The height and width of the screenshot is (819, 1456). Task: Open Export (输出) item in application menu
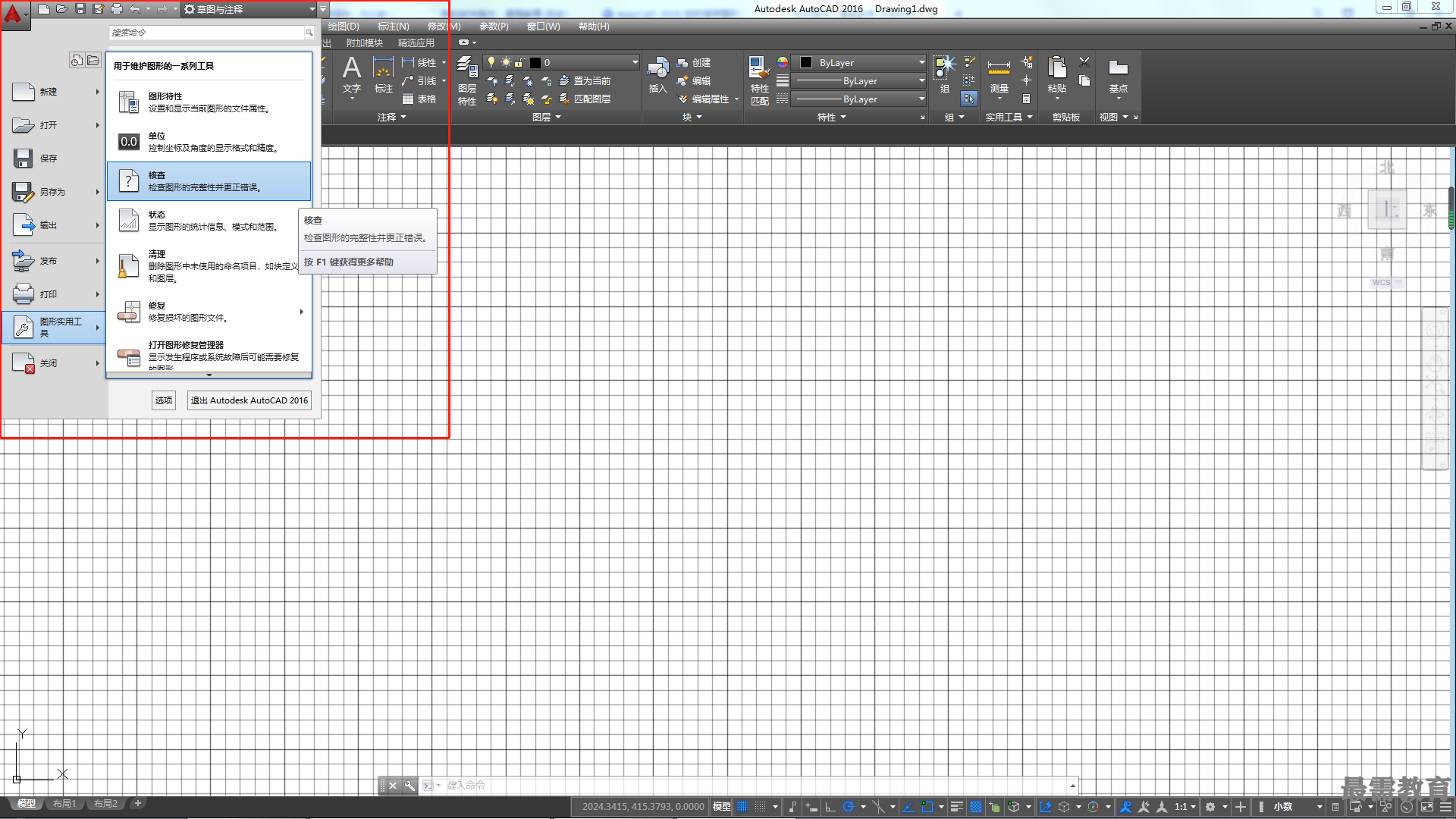(x=53, y=225)
